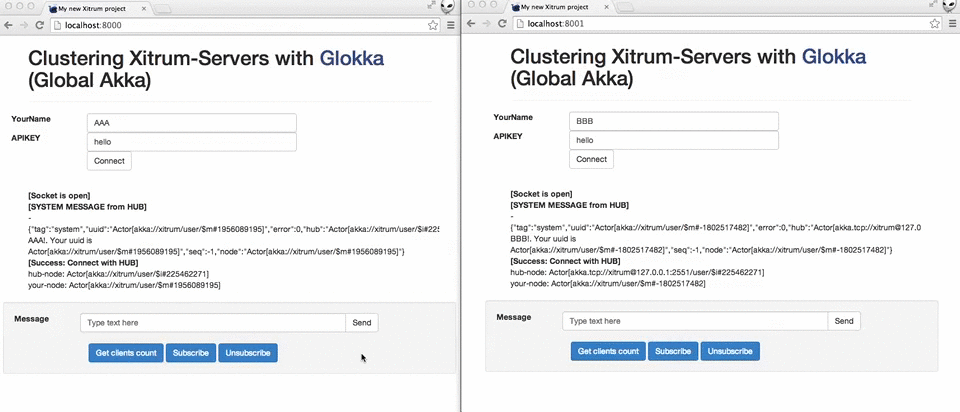Reload the localhost:8001 page
Image resolution: width=960 pixels, height=412 pixels.
[x=501, y=24]
